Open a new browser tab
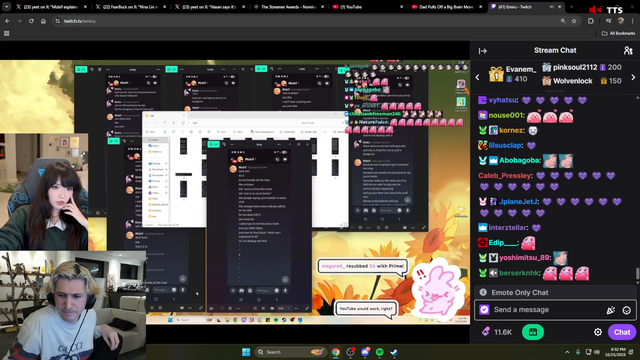This screenshot has width=640, height=360. (x=571, y=7)
